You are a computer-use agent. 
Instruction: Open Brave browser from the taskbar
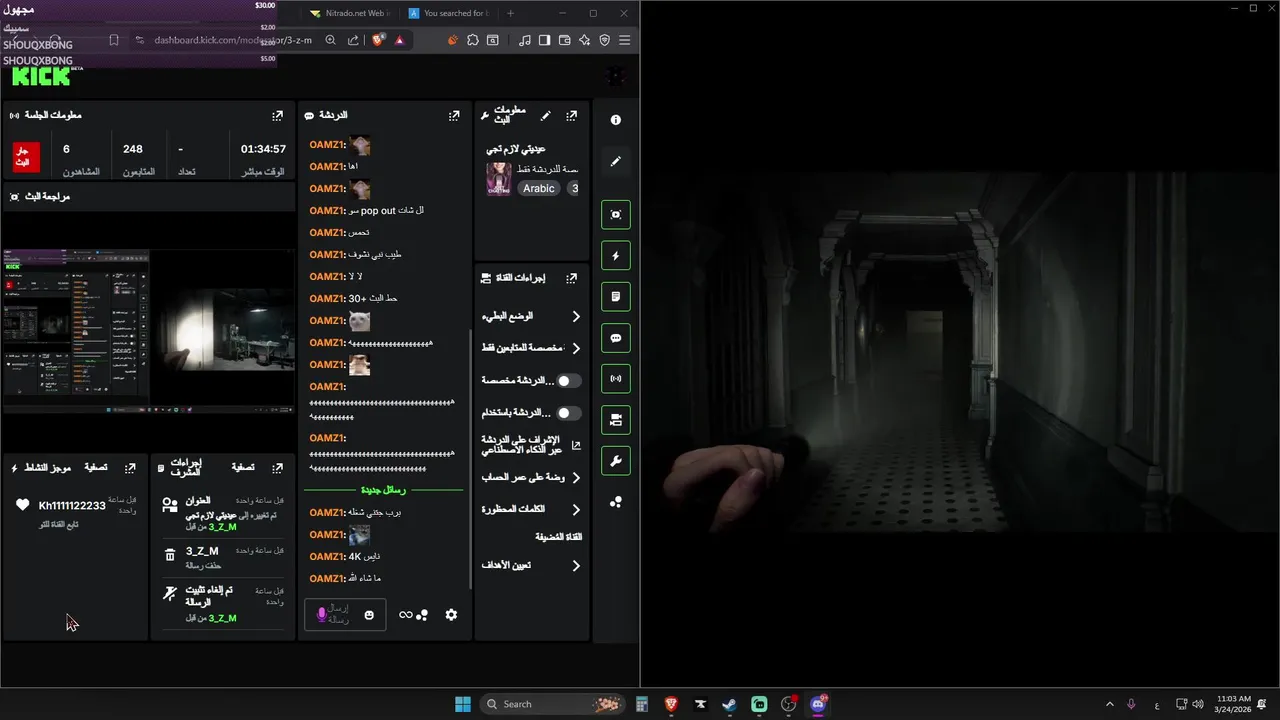[x=671, y=704]
